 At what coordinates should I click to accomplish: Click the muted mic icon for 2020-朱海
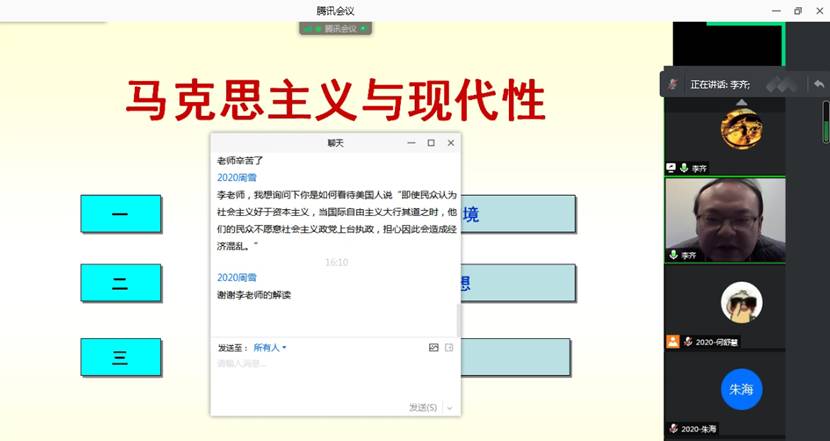click(x=688, y=428)
